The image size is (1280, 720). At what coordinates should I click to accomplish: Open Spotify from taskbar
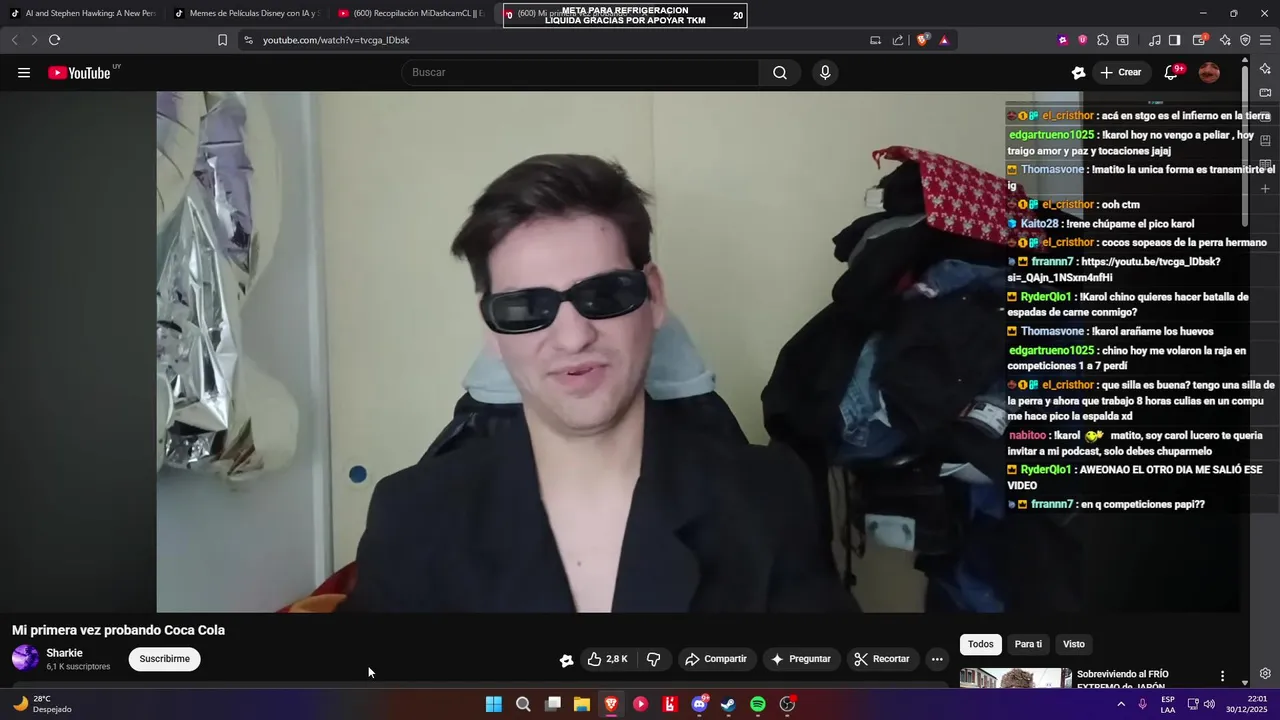pyautogui.click(x=758, y=704)
